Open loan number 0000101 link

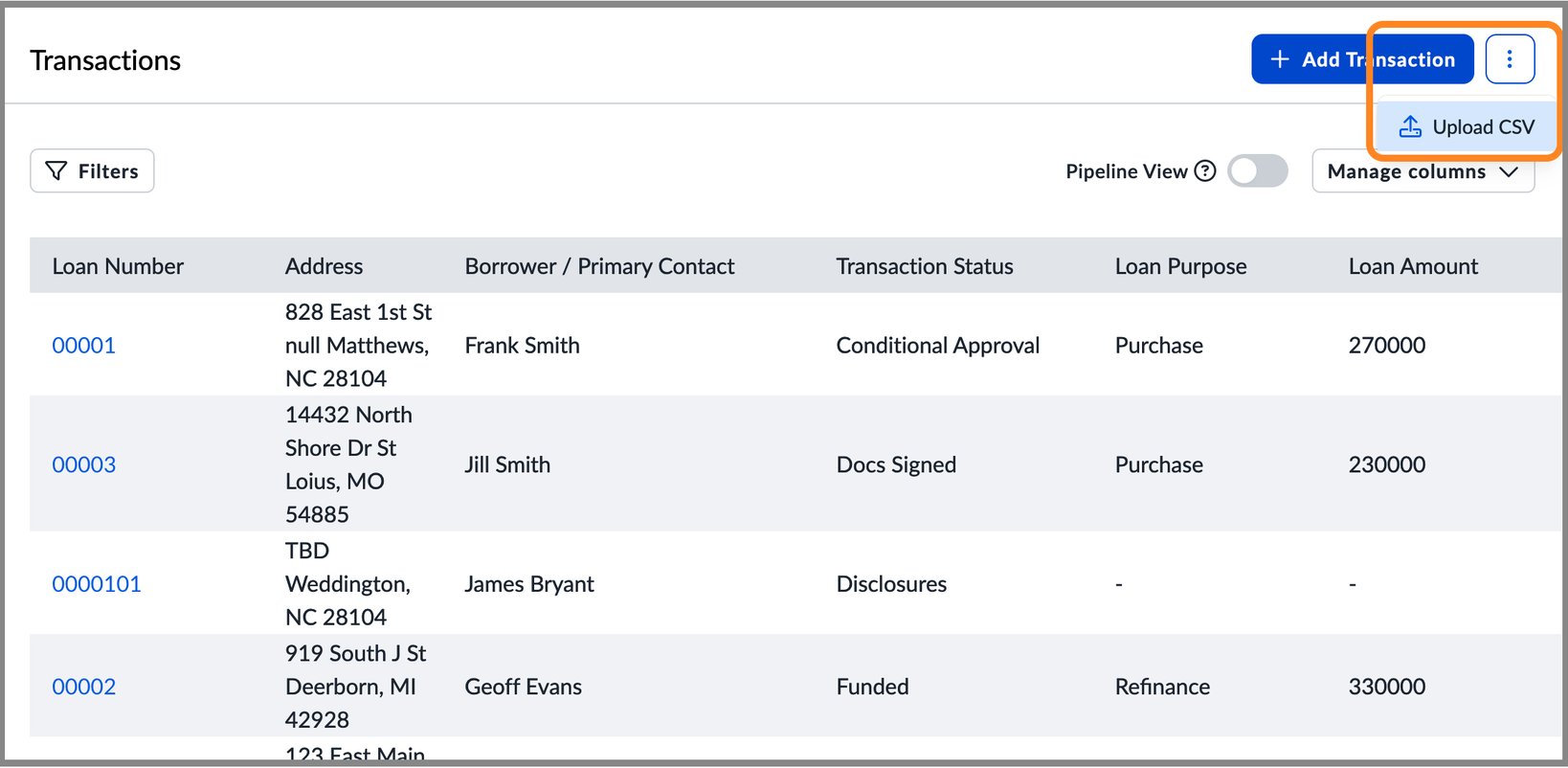click(x=97, y=584)
